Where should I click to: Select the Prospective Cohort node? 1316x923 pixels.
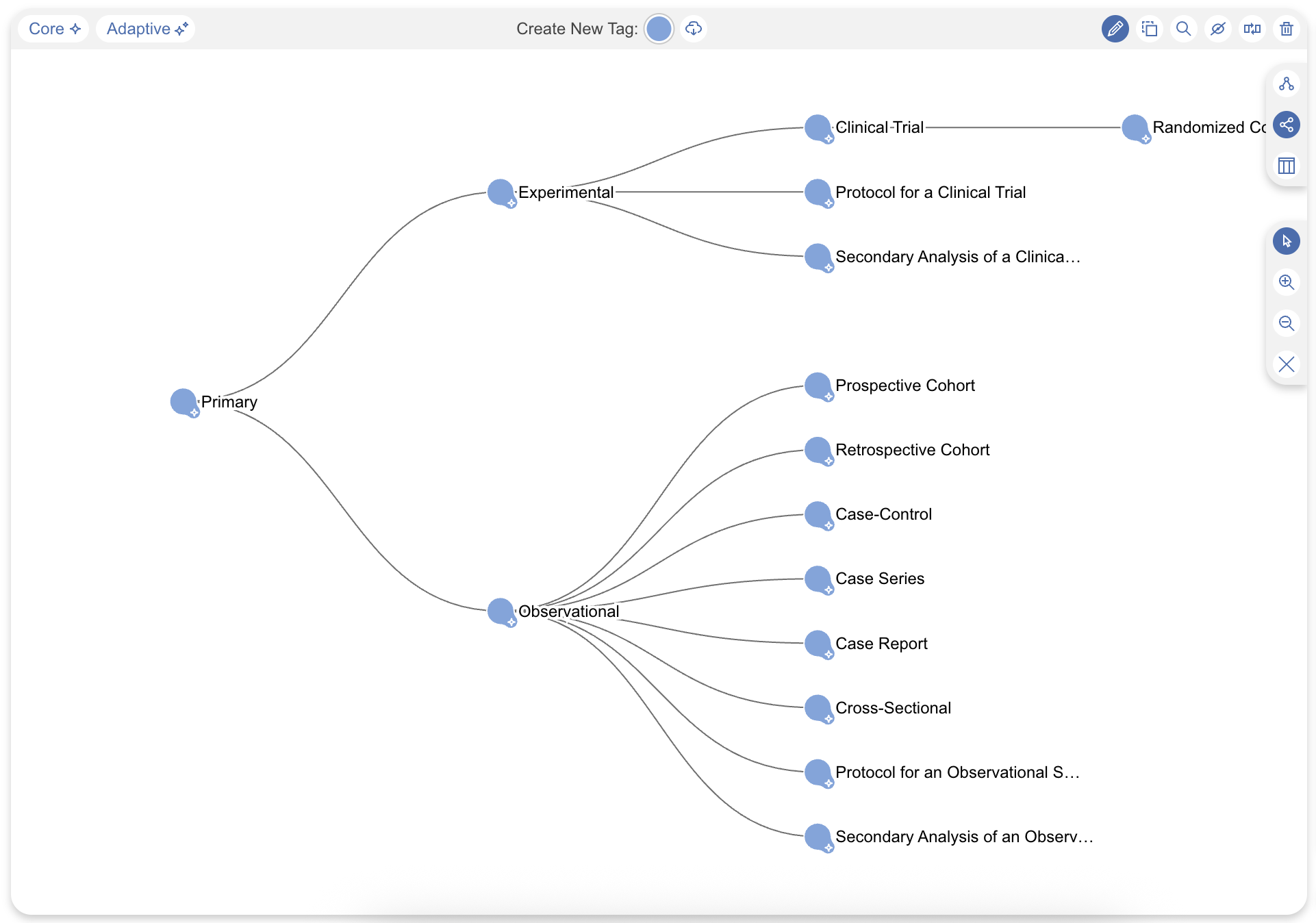coord(818,385)
